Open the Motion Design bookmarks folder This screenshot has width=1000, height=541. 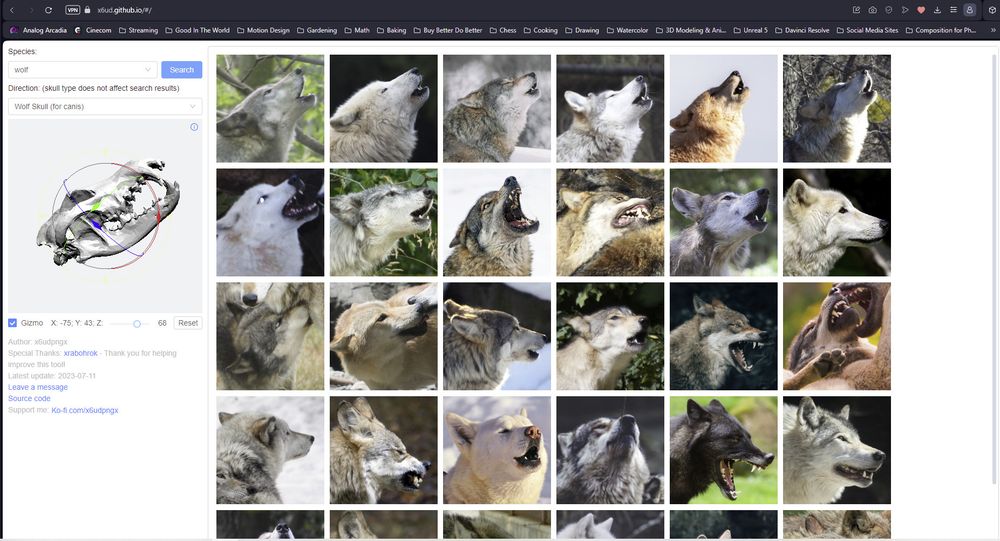pyautogui.click(x=263, y=30)
